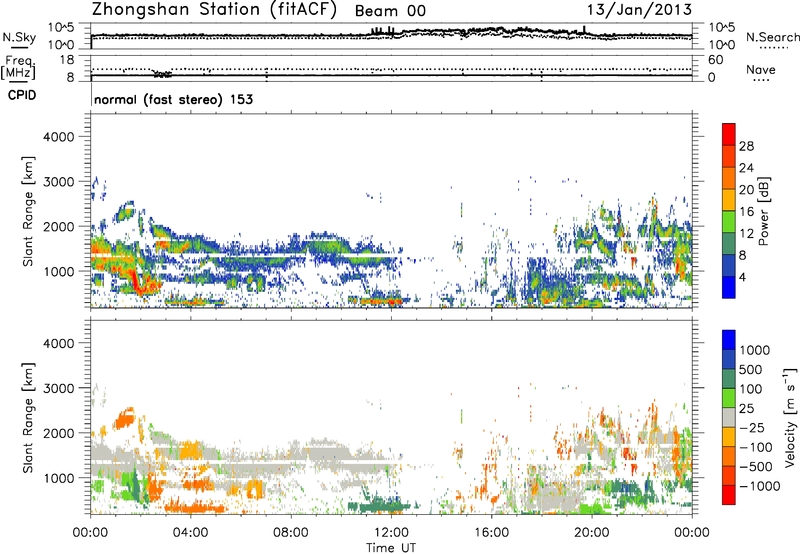Click the 28 value on power colorbar
The image size is (800, 554).
pos(746,146)
